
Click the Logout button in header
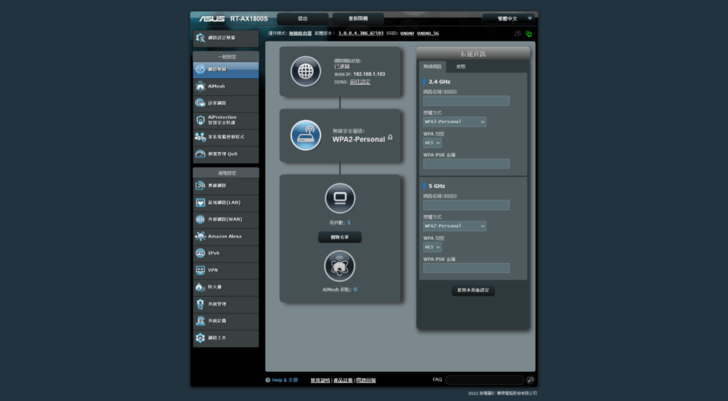pyautogui.click(x=303, y=19)
